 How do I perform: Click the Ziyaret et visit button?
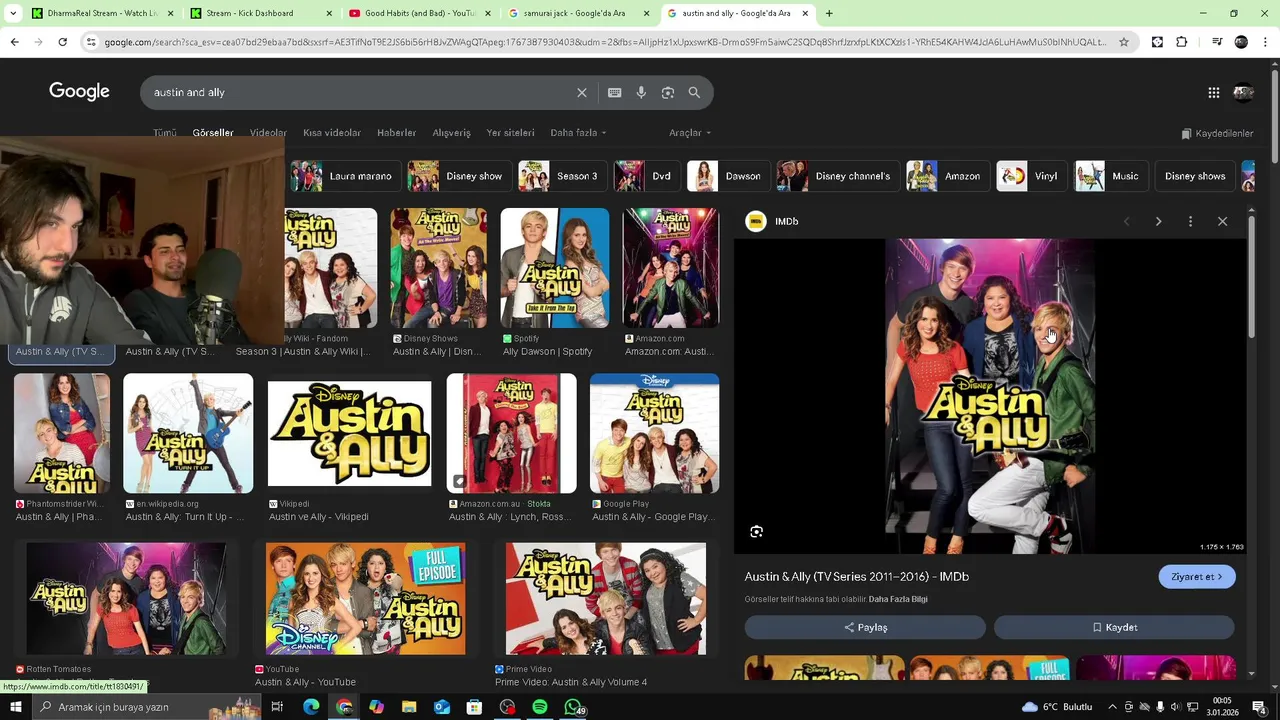[1197, 577]
